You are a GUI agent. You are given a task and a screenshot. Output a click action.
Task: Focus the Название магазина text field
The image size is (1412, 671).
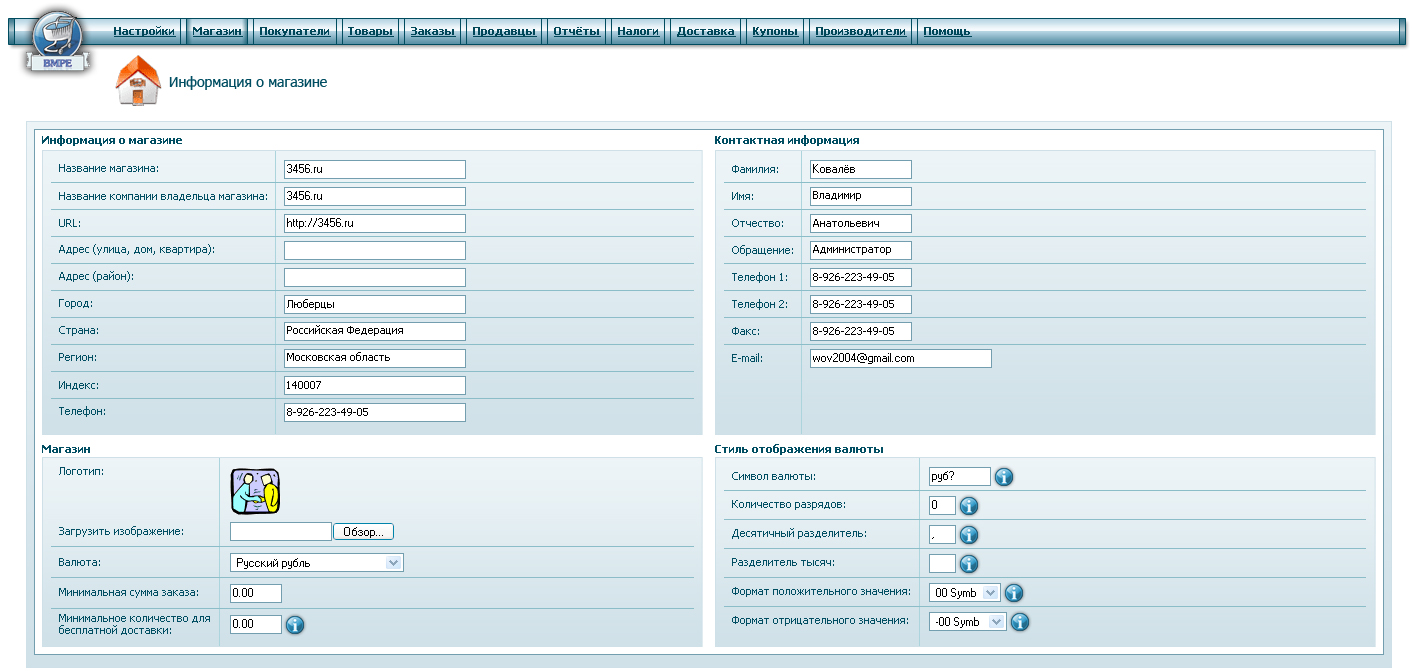click(x=374, y=169)
